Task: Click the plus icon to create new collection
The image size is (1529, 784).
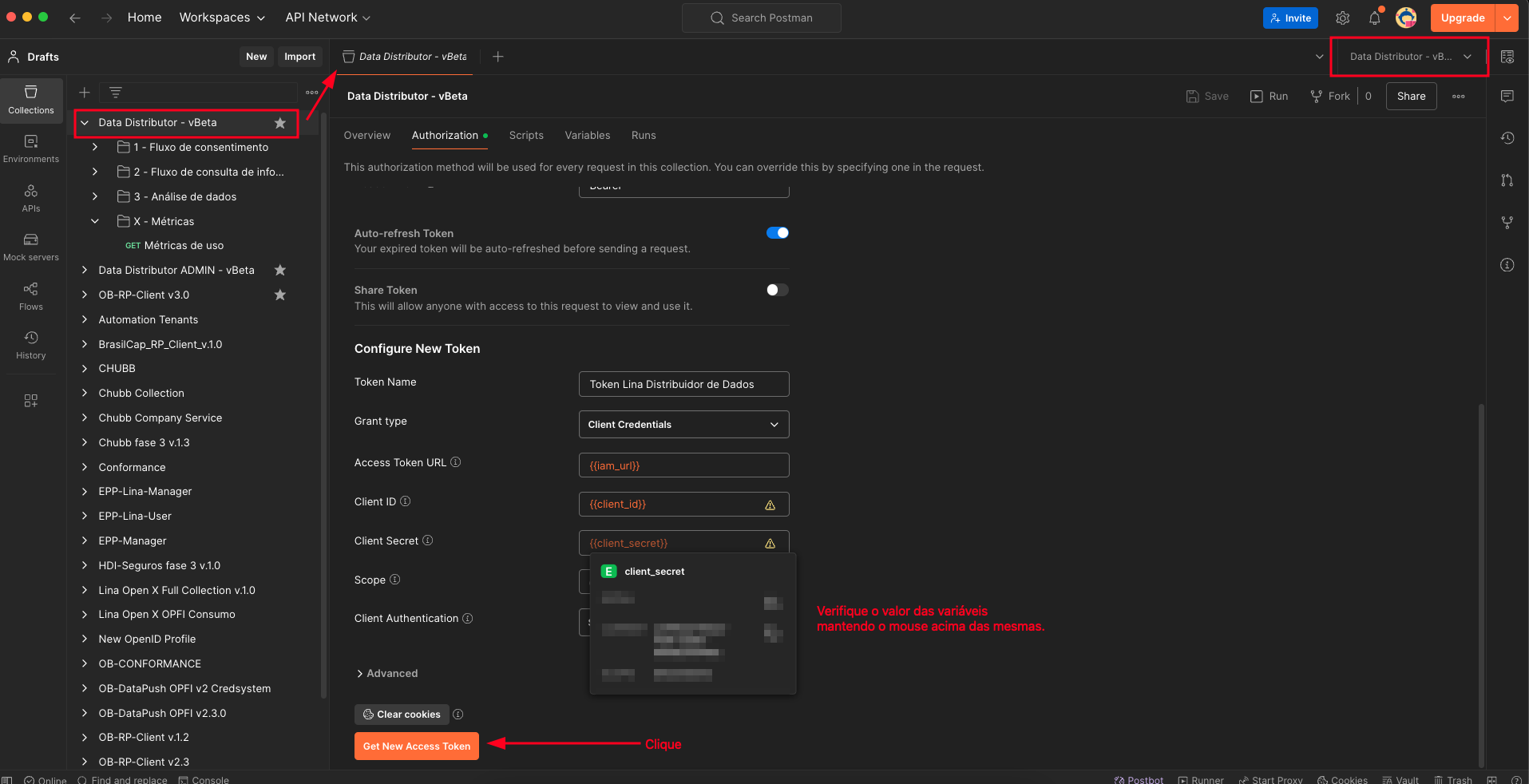Action: click(x=85, y=93)
